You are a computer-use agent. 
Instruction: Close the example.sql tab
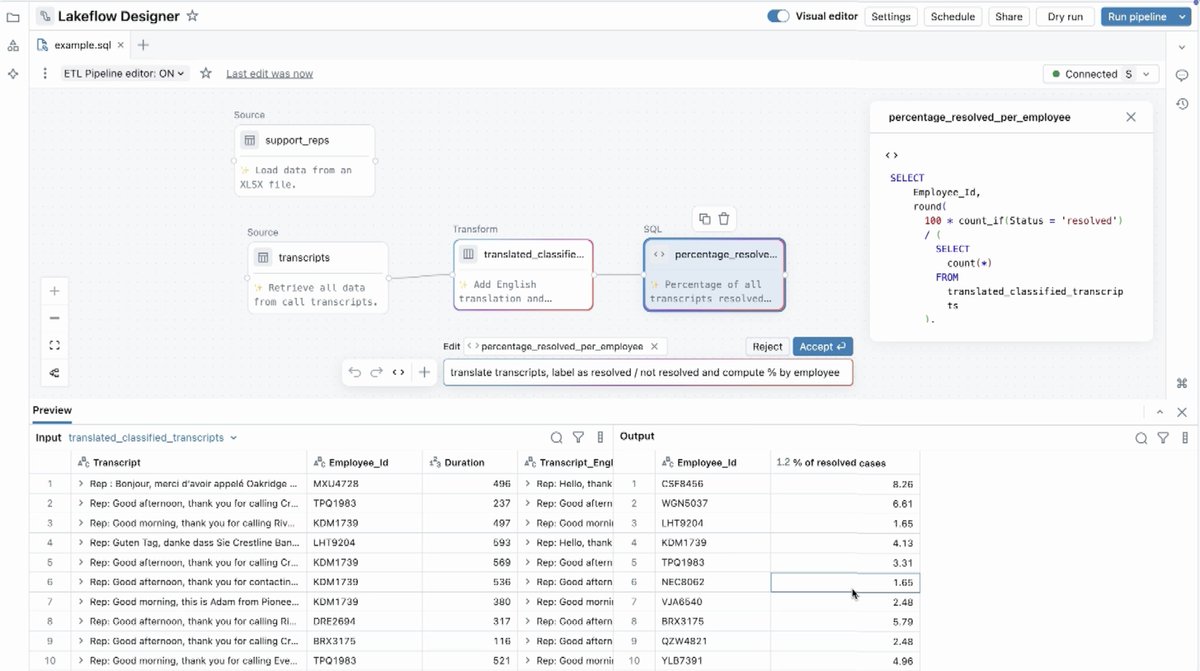[121, 45]
